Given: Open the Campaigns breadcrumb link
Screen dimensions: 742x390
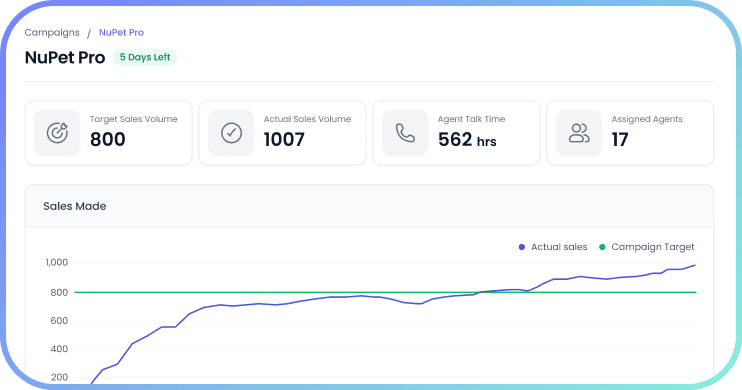Looking at the screenshot, I should (52, 33).
